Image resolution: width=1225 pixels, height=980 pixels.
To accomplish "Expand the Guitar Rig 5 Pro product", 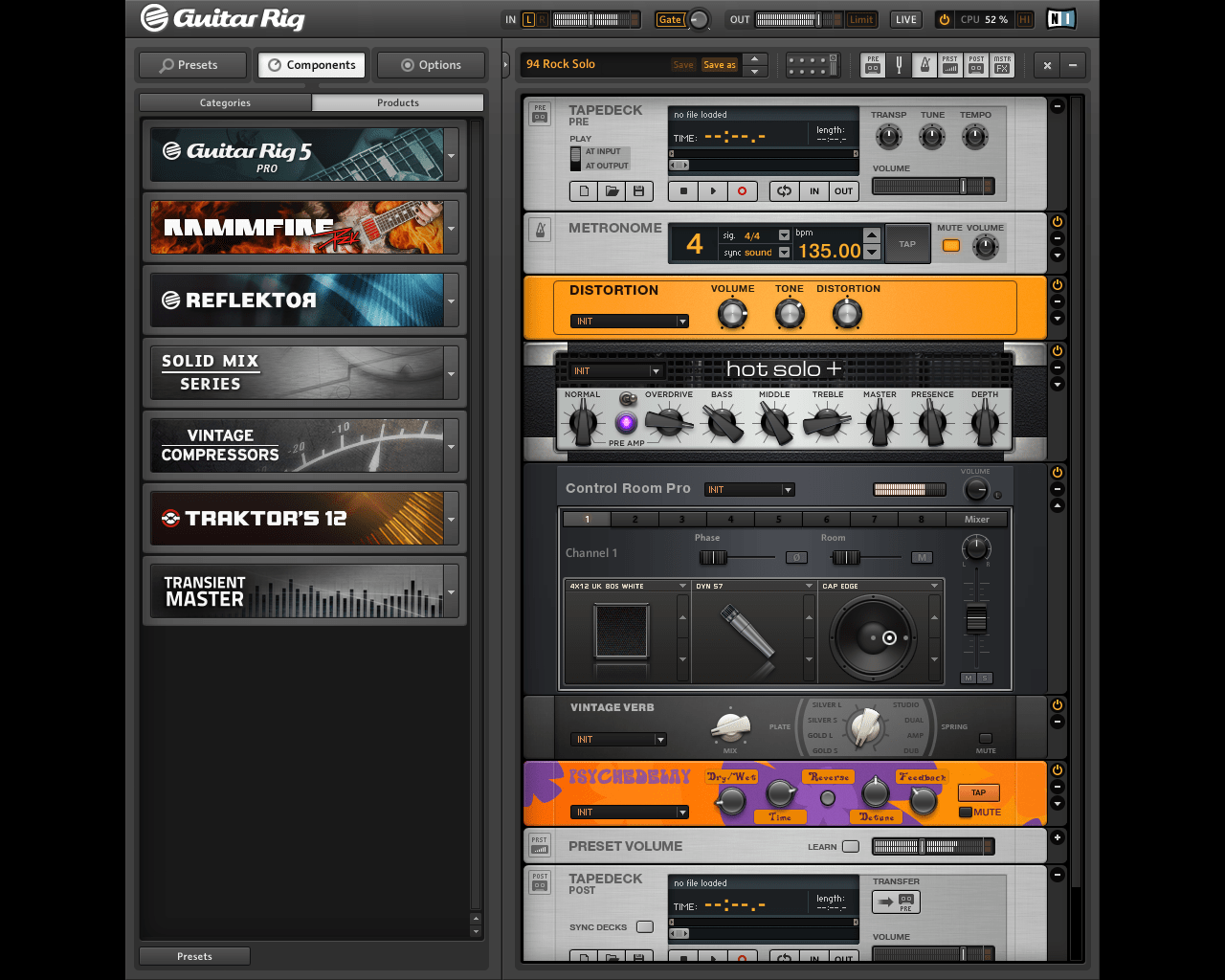I will click(451, 155).
